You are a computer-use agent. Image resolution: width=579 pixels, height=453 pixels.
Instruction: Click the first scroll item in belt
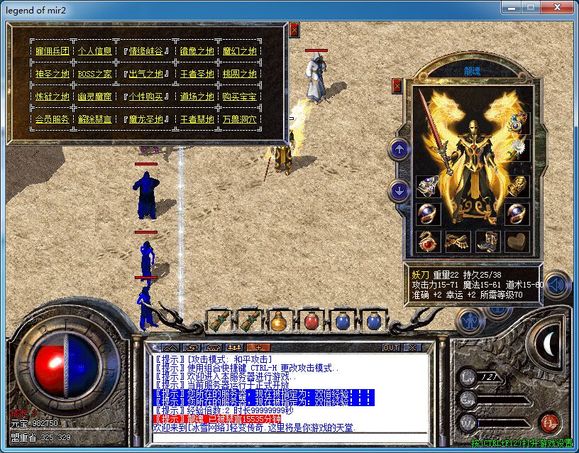point(219,321)
